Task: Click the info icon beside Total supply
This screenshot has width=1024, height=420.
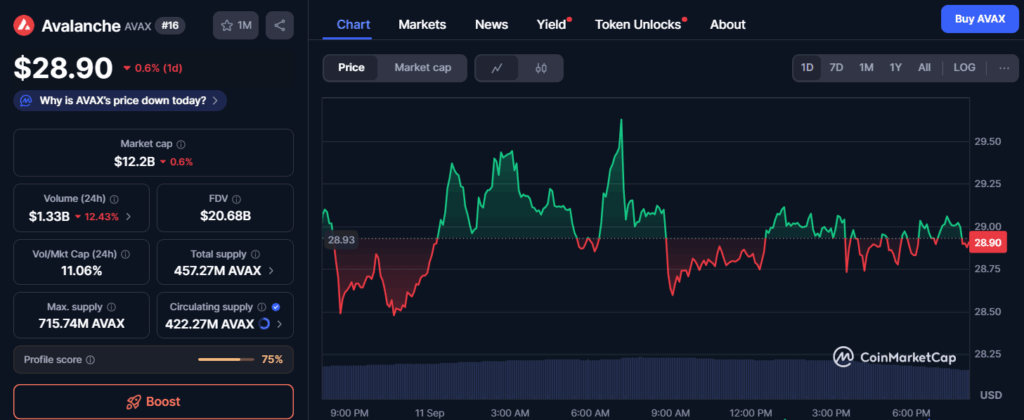Action: [x=255, y=254]
